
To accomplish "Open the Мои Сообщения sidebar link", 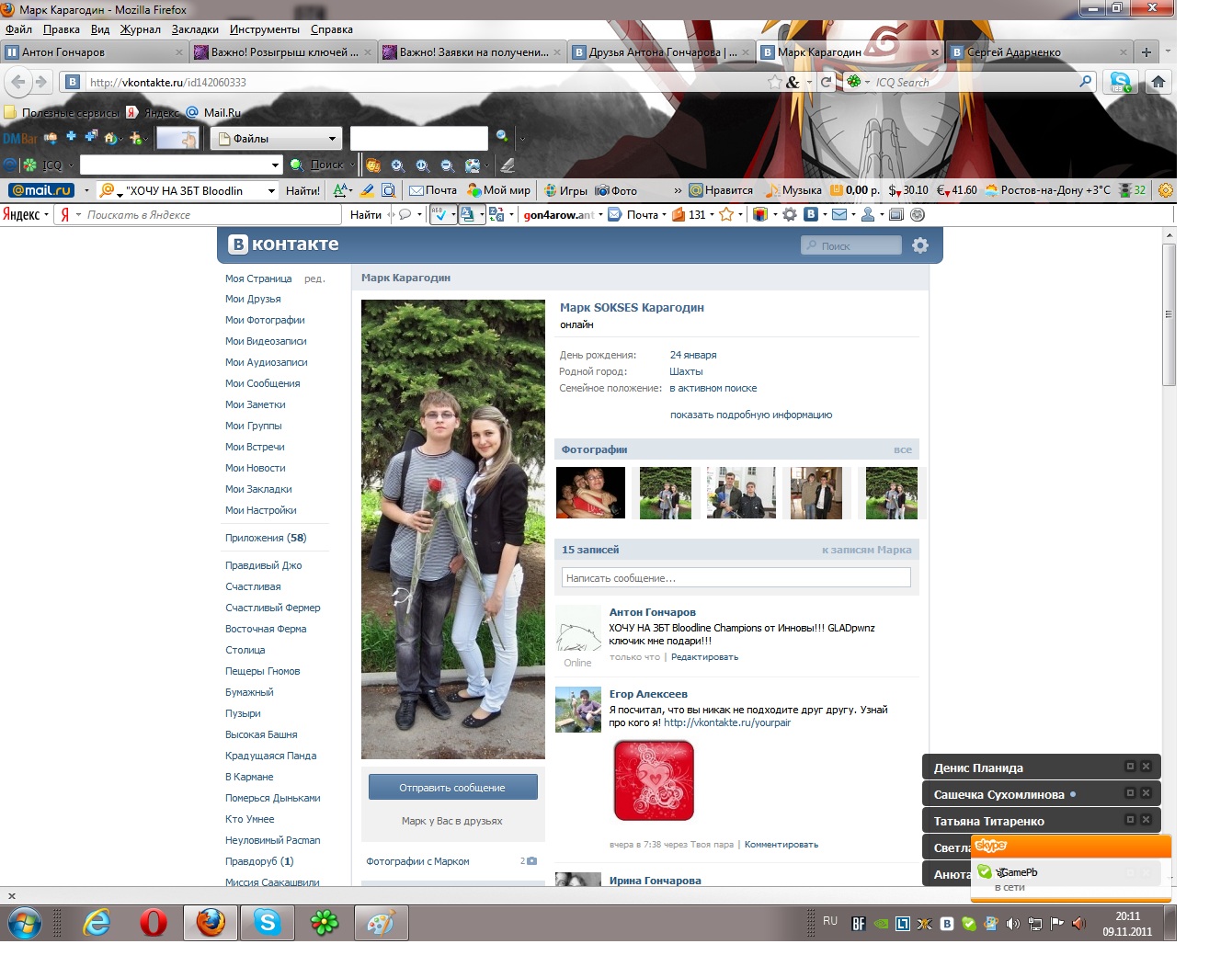I will tap(262, 383).
